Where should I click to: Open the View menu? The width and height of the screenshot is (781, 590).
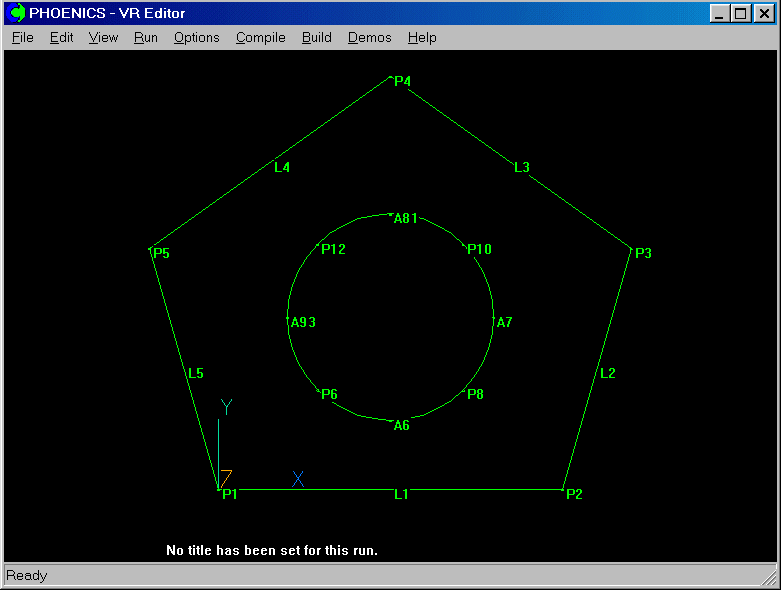point(103,37)
